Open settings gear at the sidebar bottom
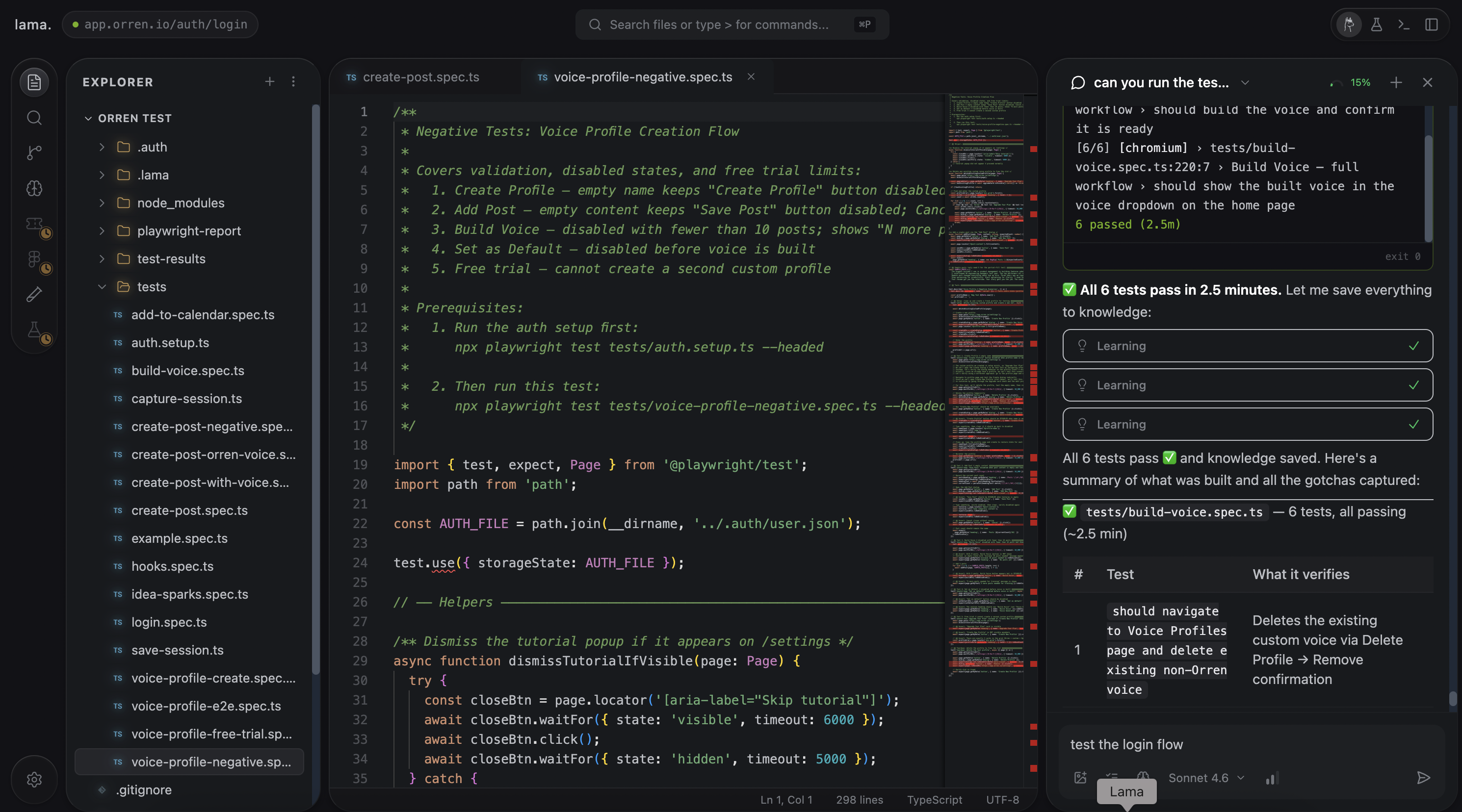 coord(34,779)
